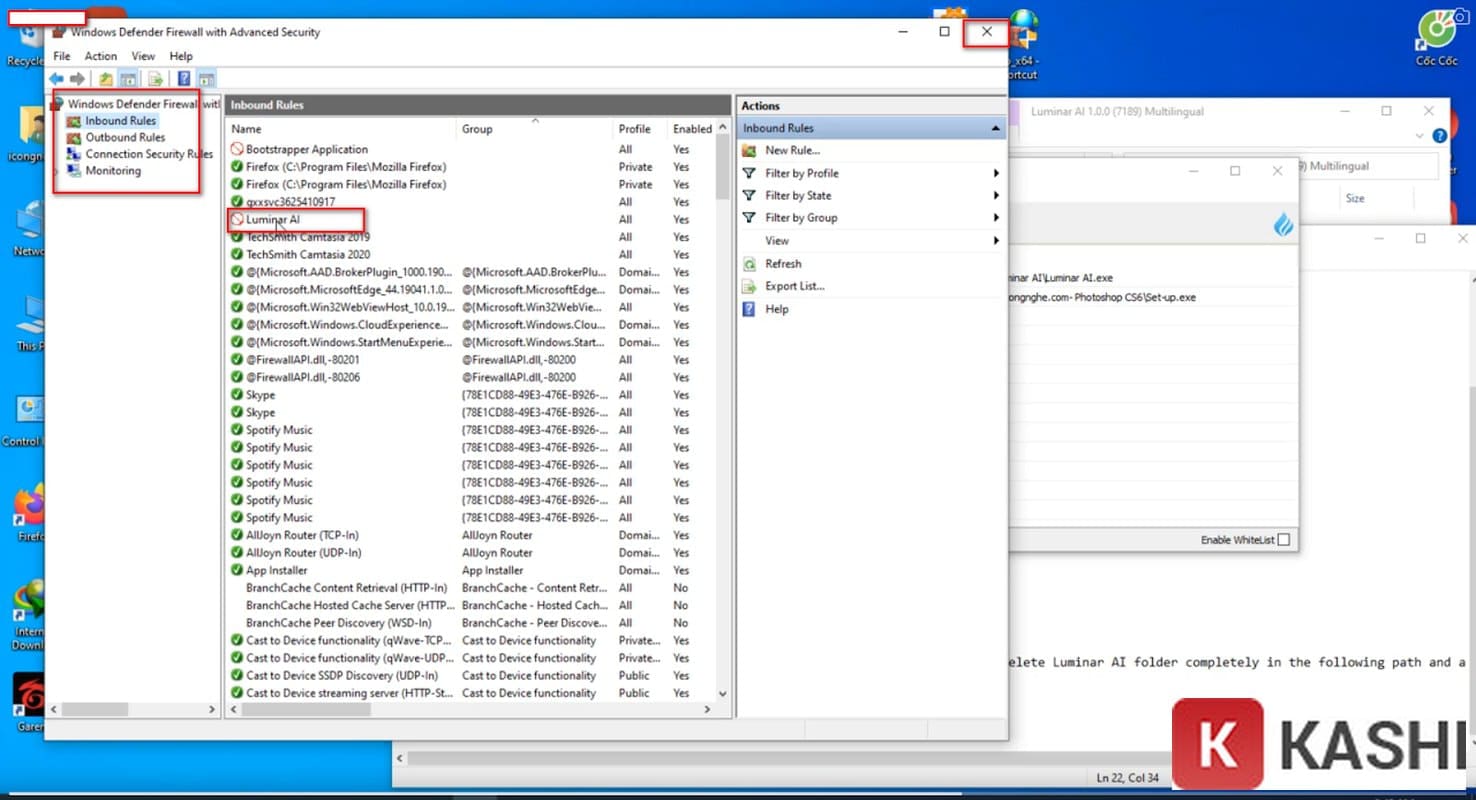Open the Action menu

tap(100, 56)
